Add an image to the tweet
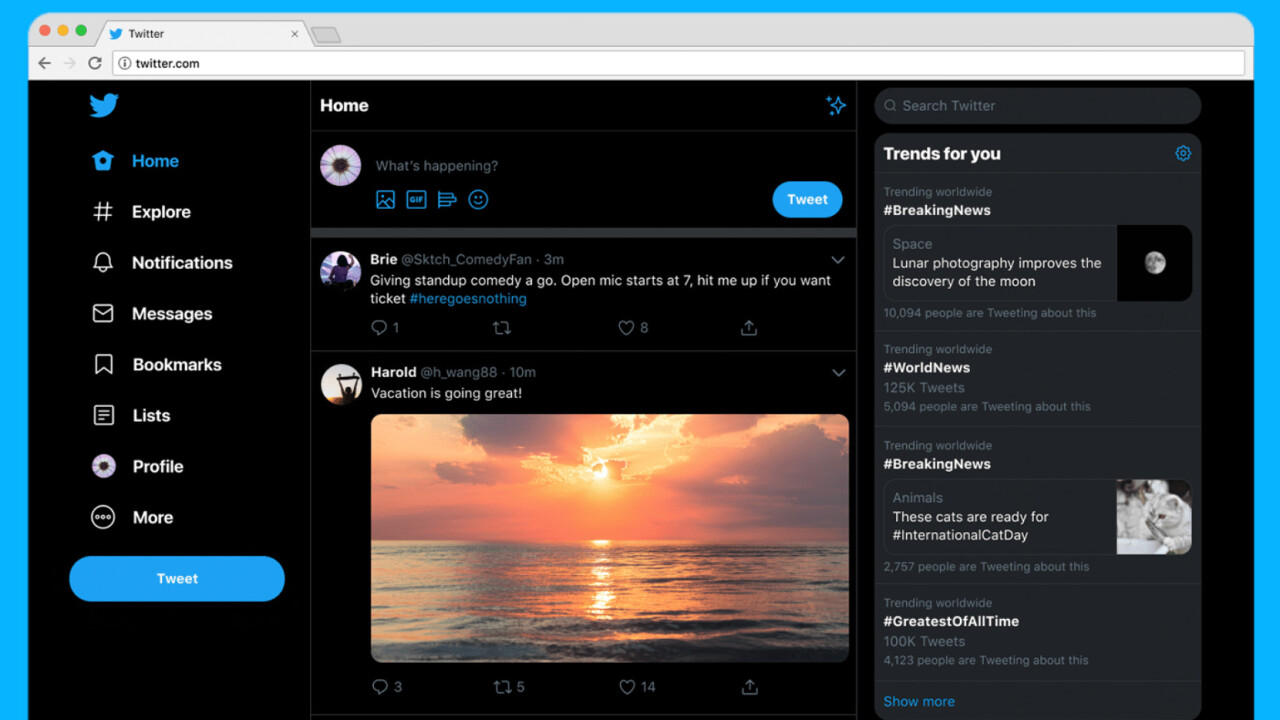The width and height of the screenshot is (1280, 720). pyautogui.click(x=385, y=200)
